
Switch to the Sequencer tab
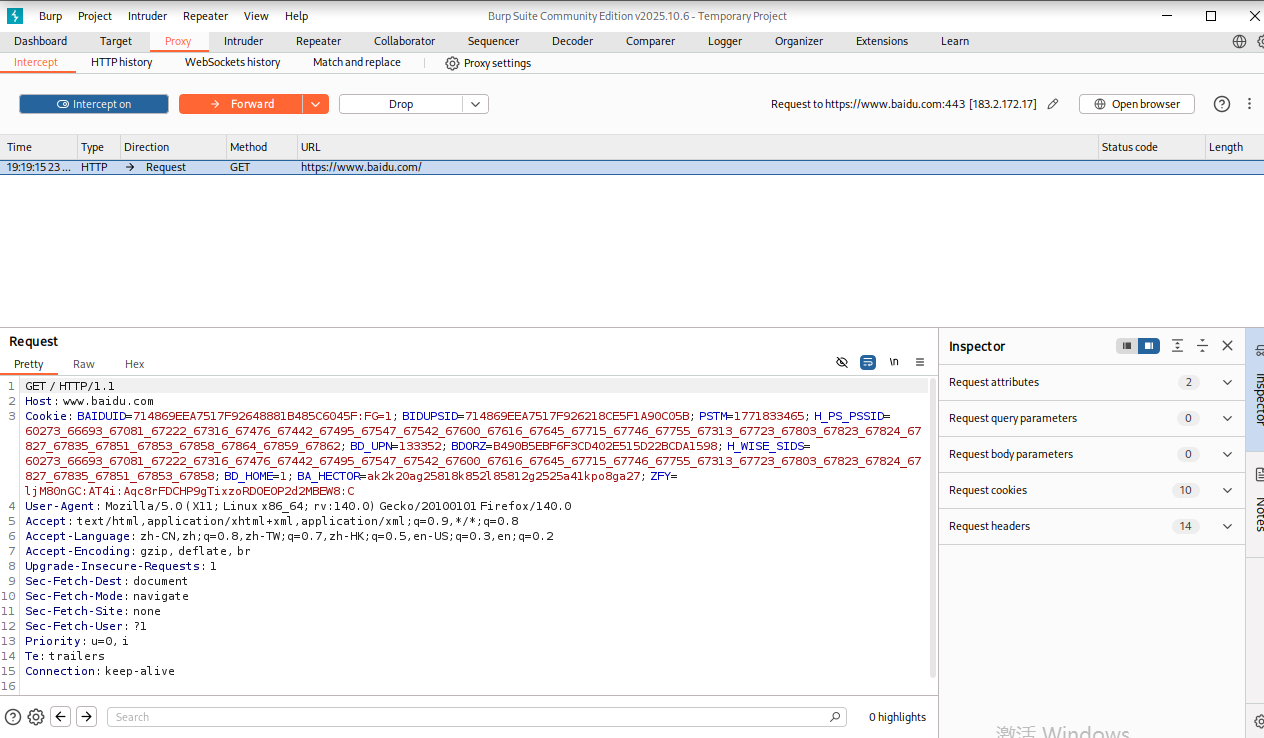pos(493,41)
